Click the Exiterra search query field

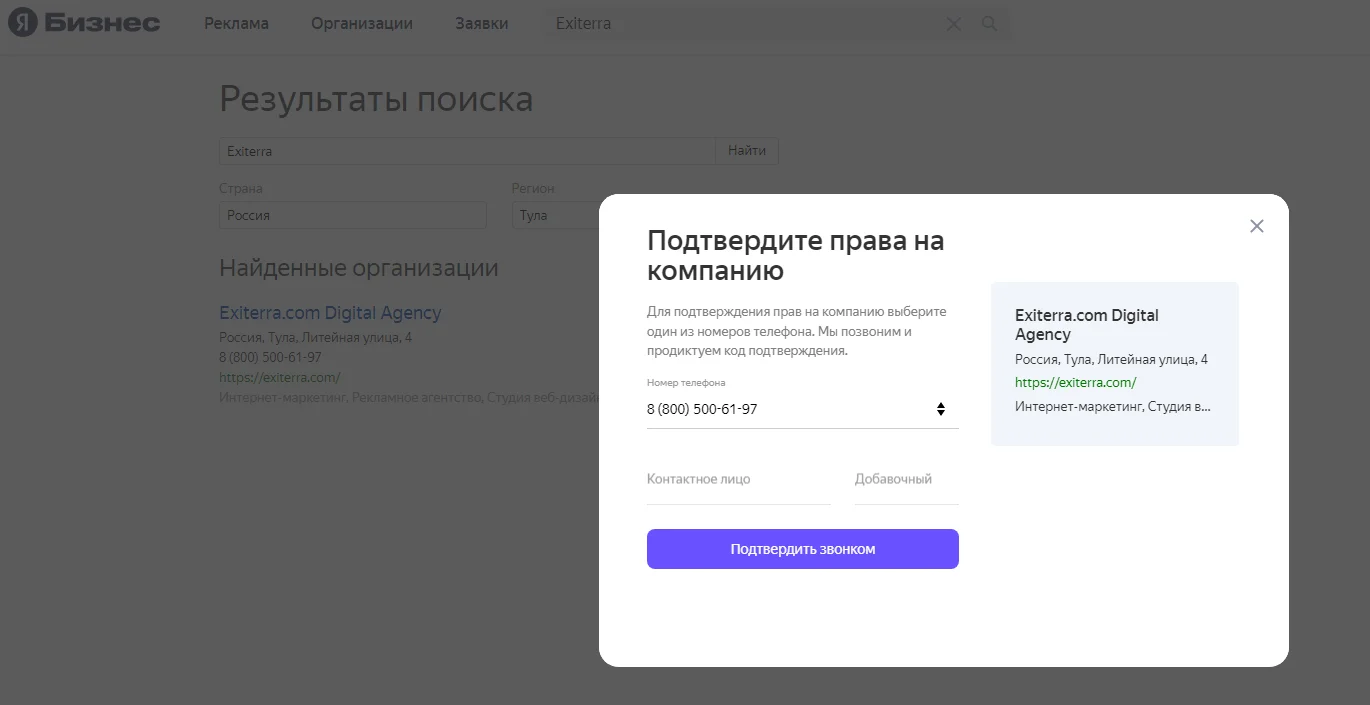467,151
